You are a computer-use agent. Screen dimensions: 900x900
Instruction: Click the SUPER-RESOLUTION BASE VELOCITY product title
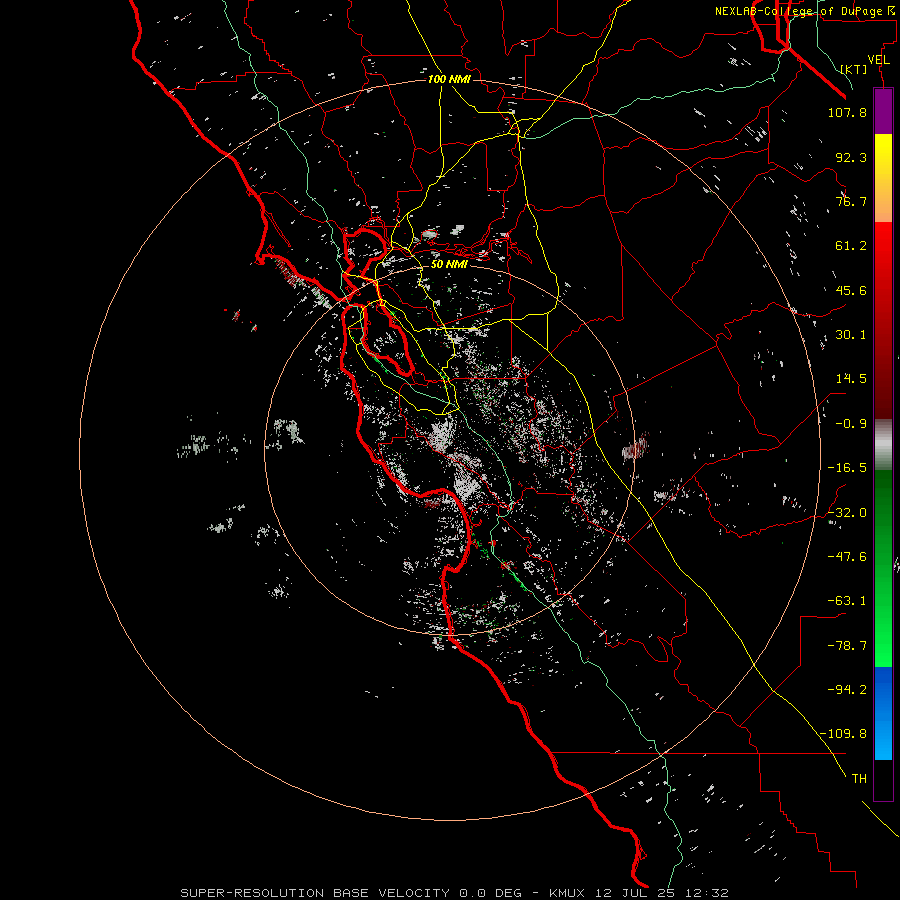click(315, 893)
